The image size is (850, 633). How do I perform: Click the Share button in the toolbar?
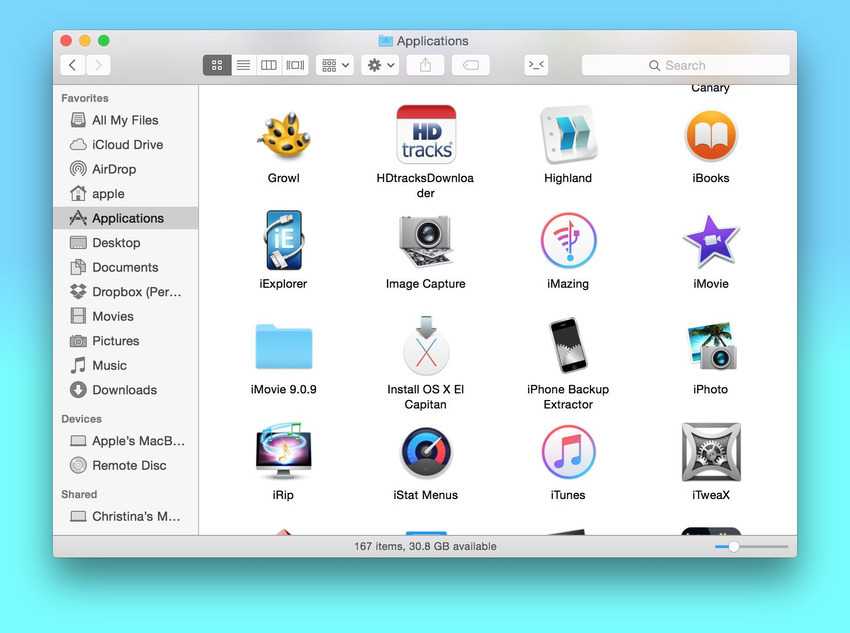pyautogui.click(x=424, y=64)
